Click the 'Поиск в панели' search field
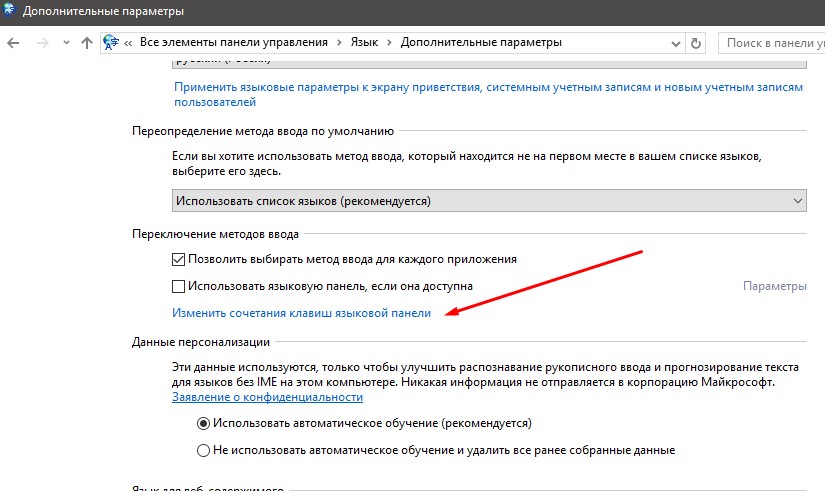The width and height of the screenshot is (825, 491). tap(772, 43)
